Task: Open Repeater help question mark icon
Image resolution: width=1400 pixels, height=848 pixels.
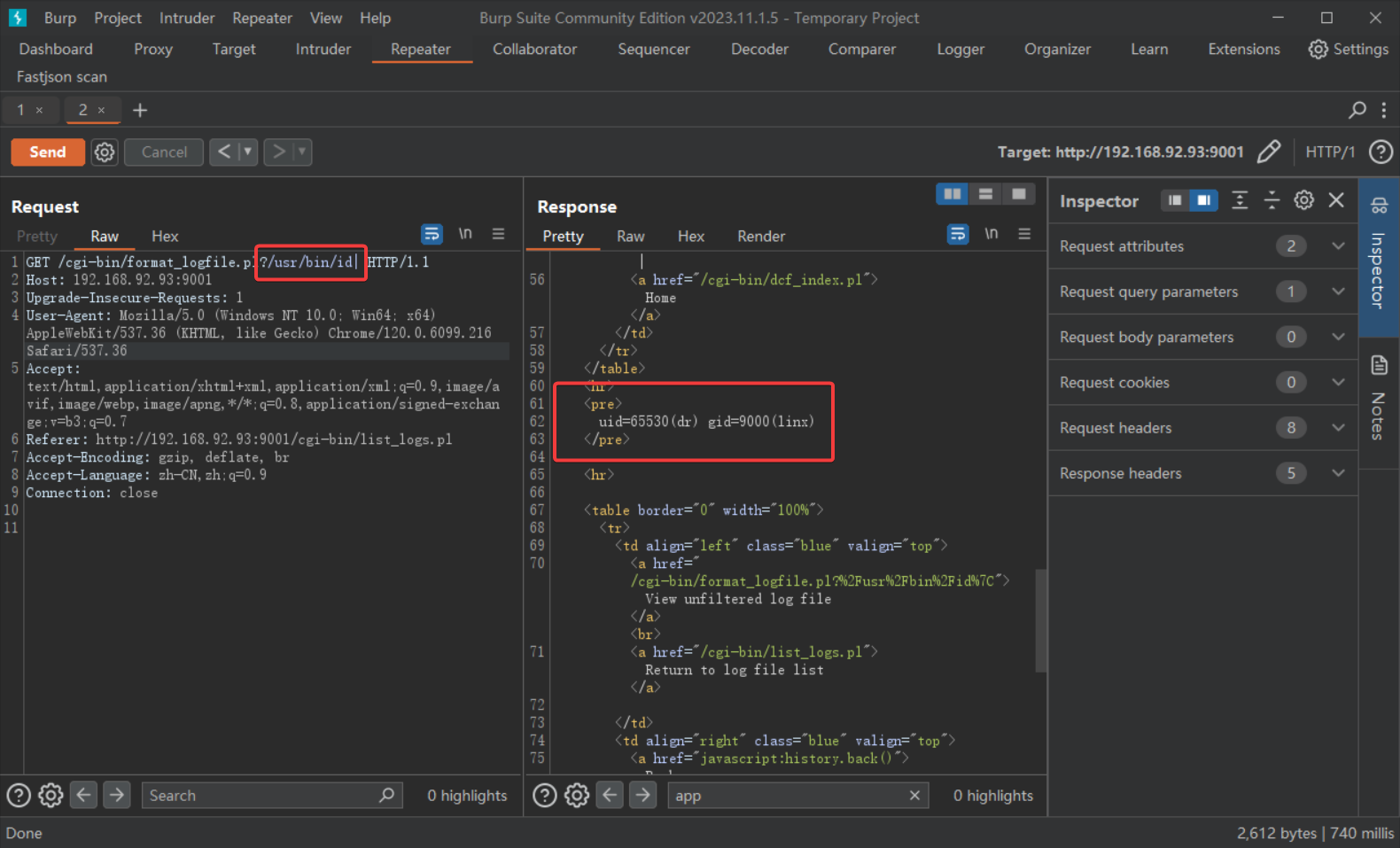Action: tap(1381, 152)
